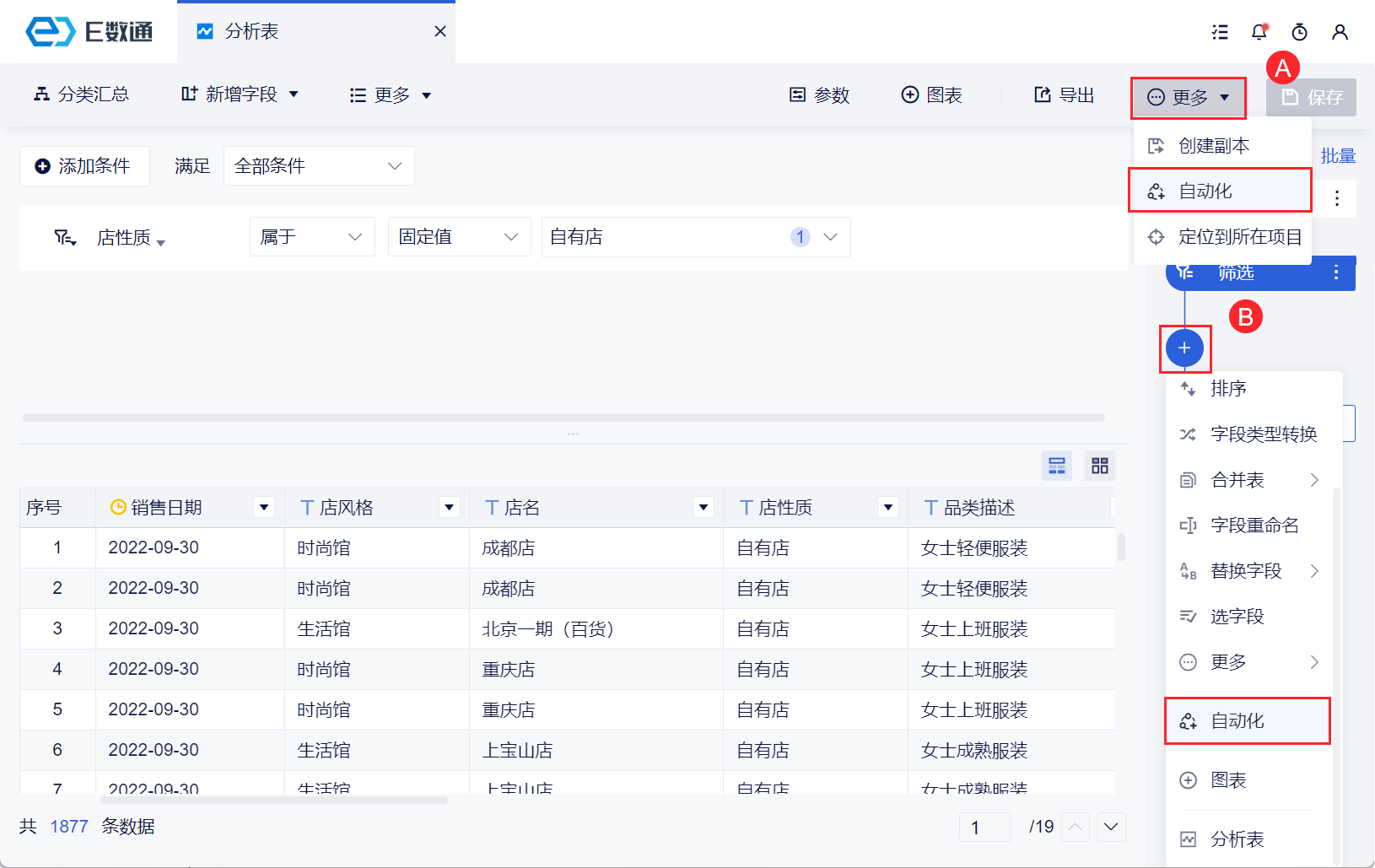1375x868 pixels.
Task: Click the filter icon beside 店性质
Action: pos(65,238)
